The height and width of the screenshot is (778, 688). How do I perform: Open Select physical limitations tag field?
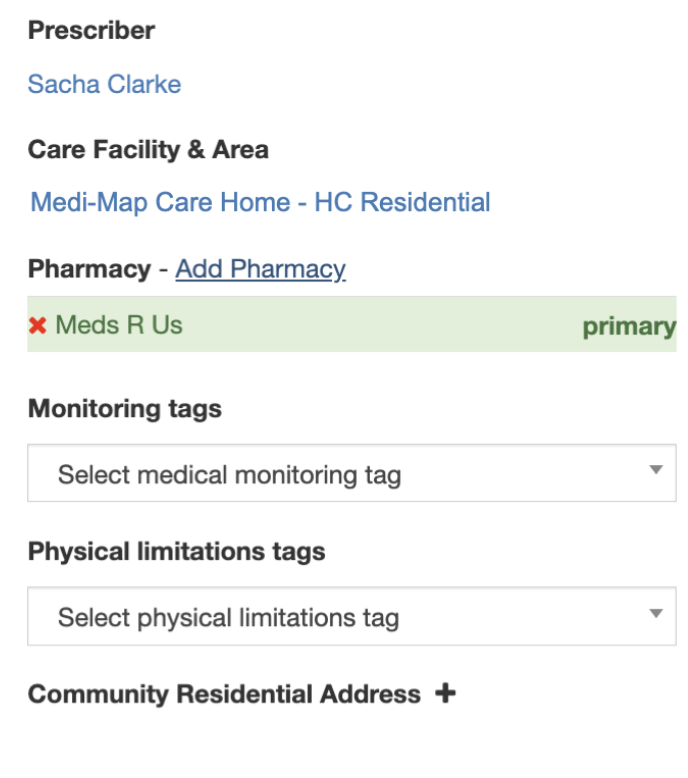point(228,618)
